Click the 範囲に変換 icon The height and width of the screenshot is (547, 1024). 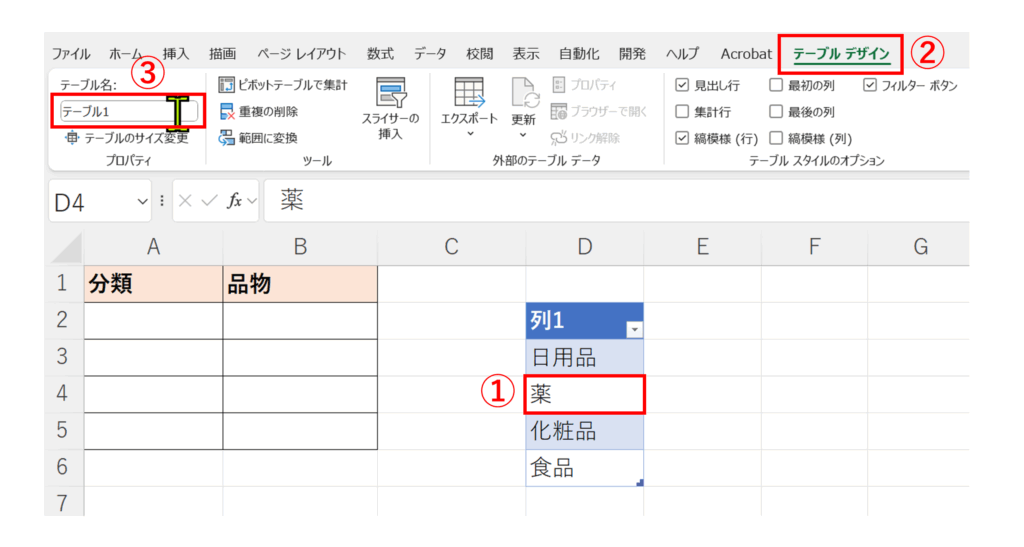[x=227, y=138]
